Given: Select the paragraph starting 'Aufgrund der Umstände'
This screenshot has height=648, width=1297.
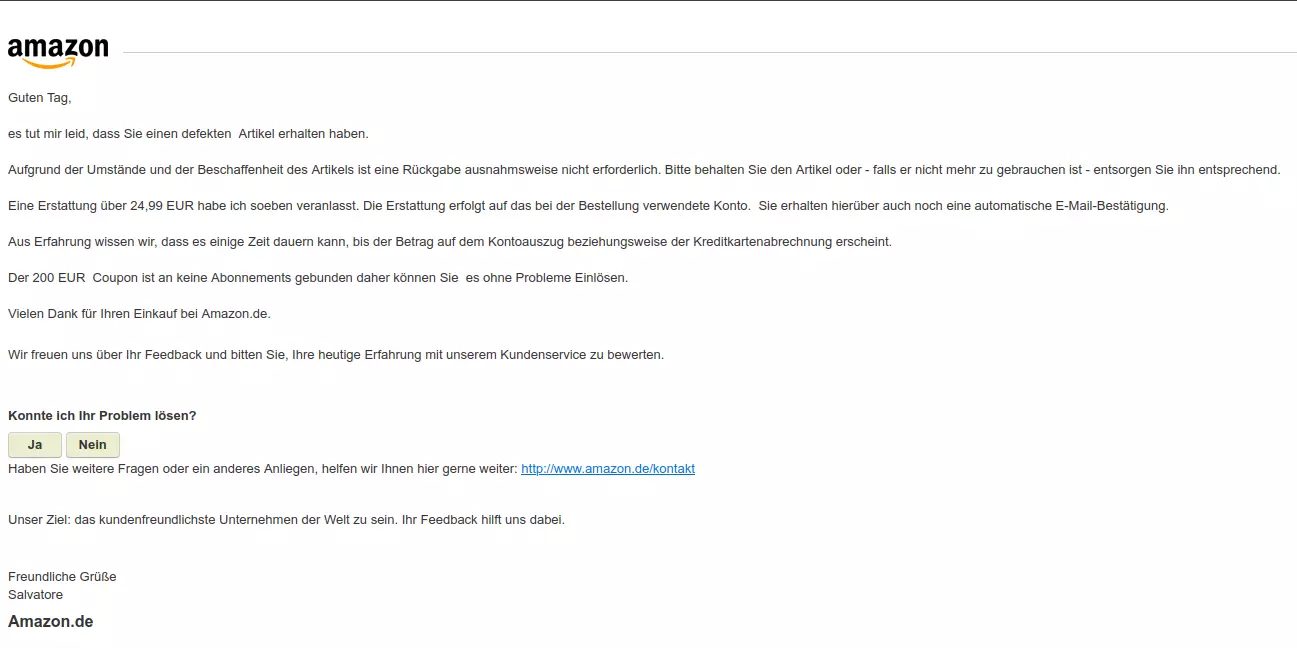Looking at the screenshot, I should (644, 170).
